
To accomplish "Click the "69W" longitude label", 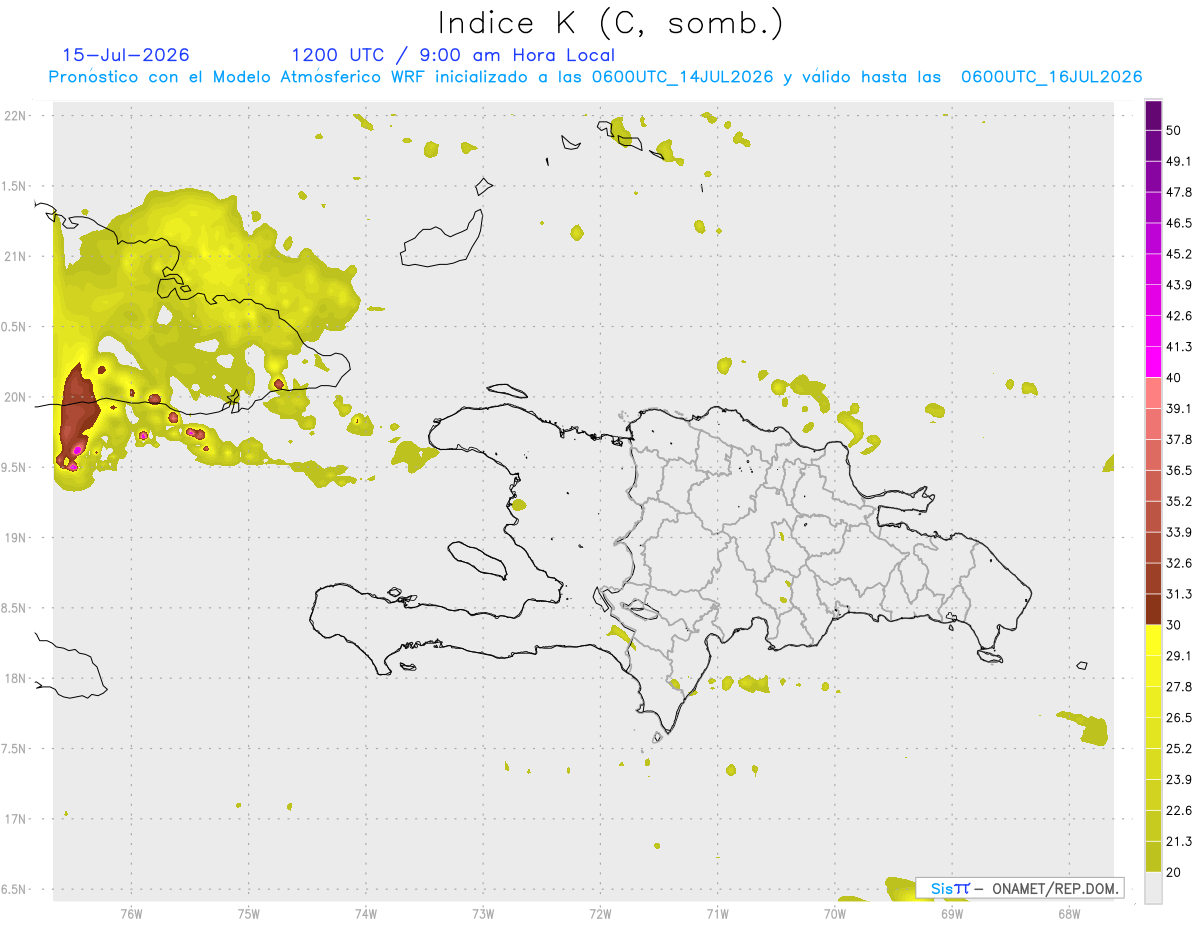I will pyautogui.click(x=951, y=913).
